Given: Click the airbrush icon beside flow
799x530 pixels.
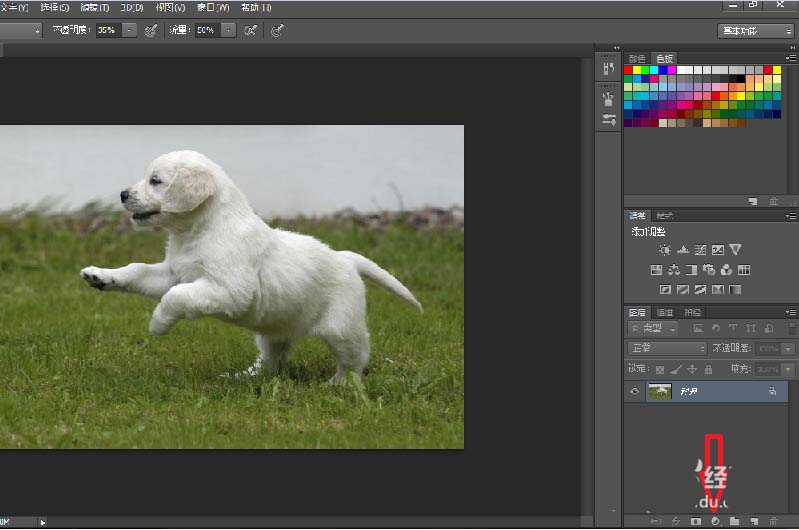Looking at the screenshot, I should click(x=251, y=30).
